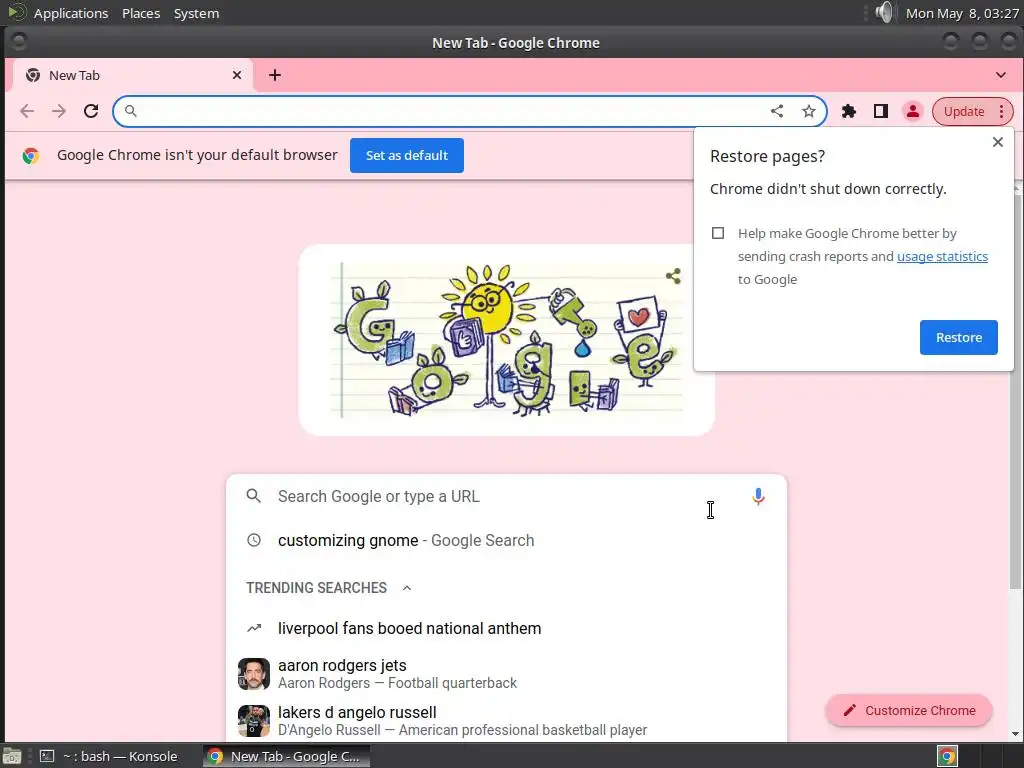Image resolution: width=1024 pixels, height=768 pixels.
Task: Click the Restore button
Action: tap(958, 338)
